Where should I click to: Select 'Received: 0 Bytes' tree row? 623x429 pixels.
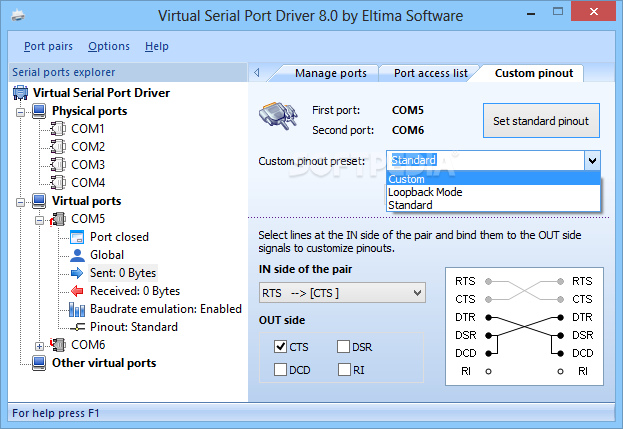(x=135, y=291)
